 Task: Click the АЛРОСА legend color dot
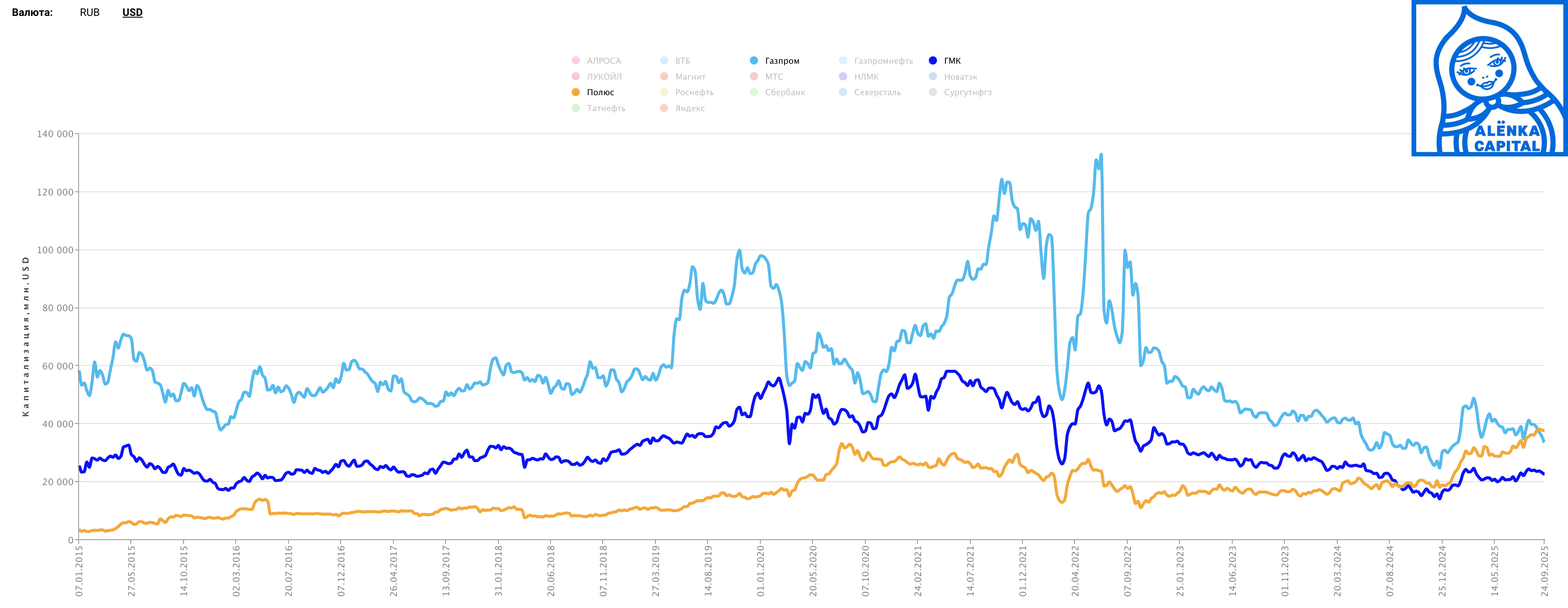point(576,60)
